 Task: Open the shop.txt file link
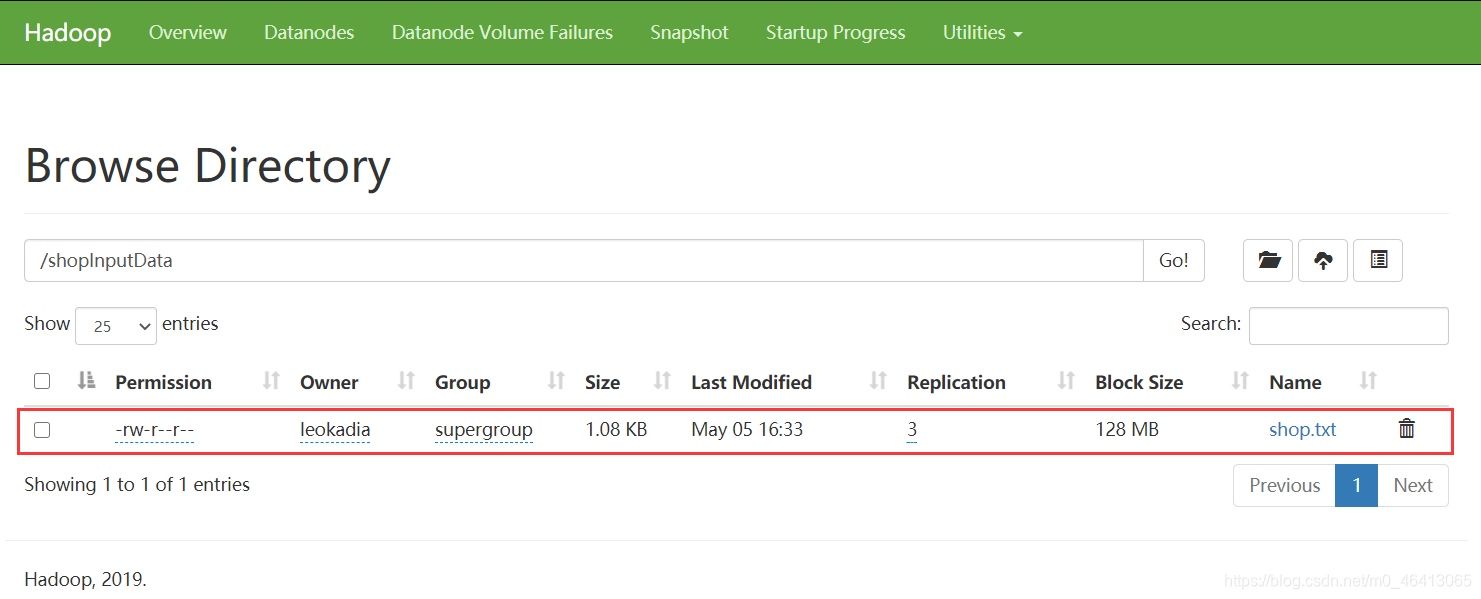[1302, 430]
